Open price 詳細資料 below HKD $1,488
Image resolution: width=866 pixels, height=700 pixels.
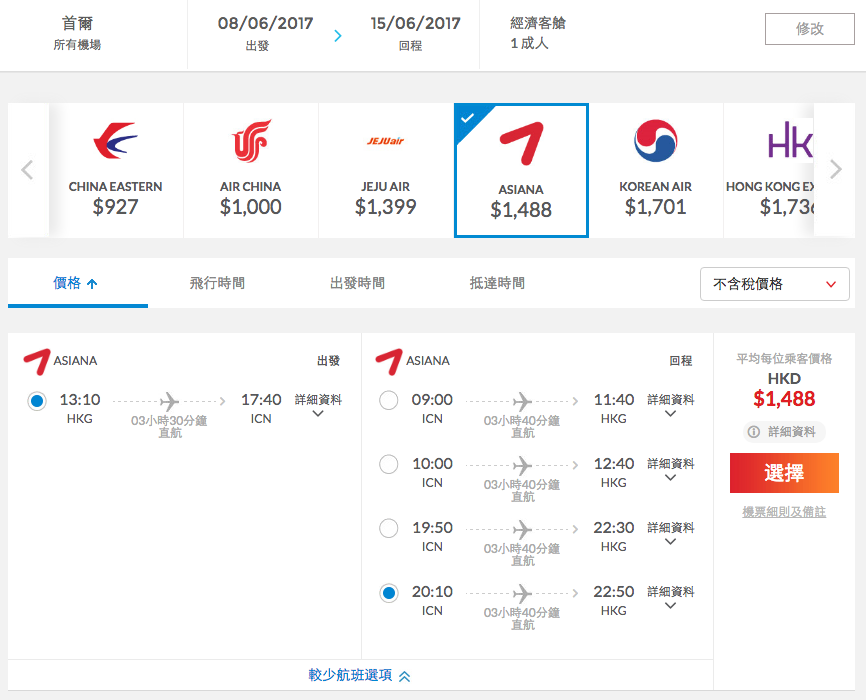click(784, 431)
